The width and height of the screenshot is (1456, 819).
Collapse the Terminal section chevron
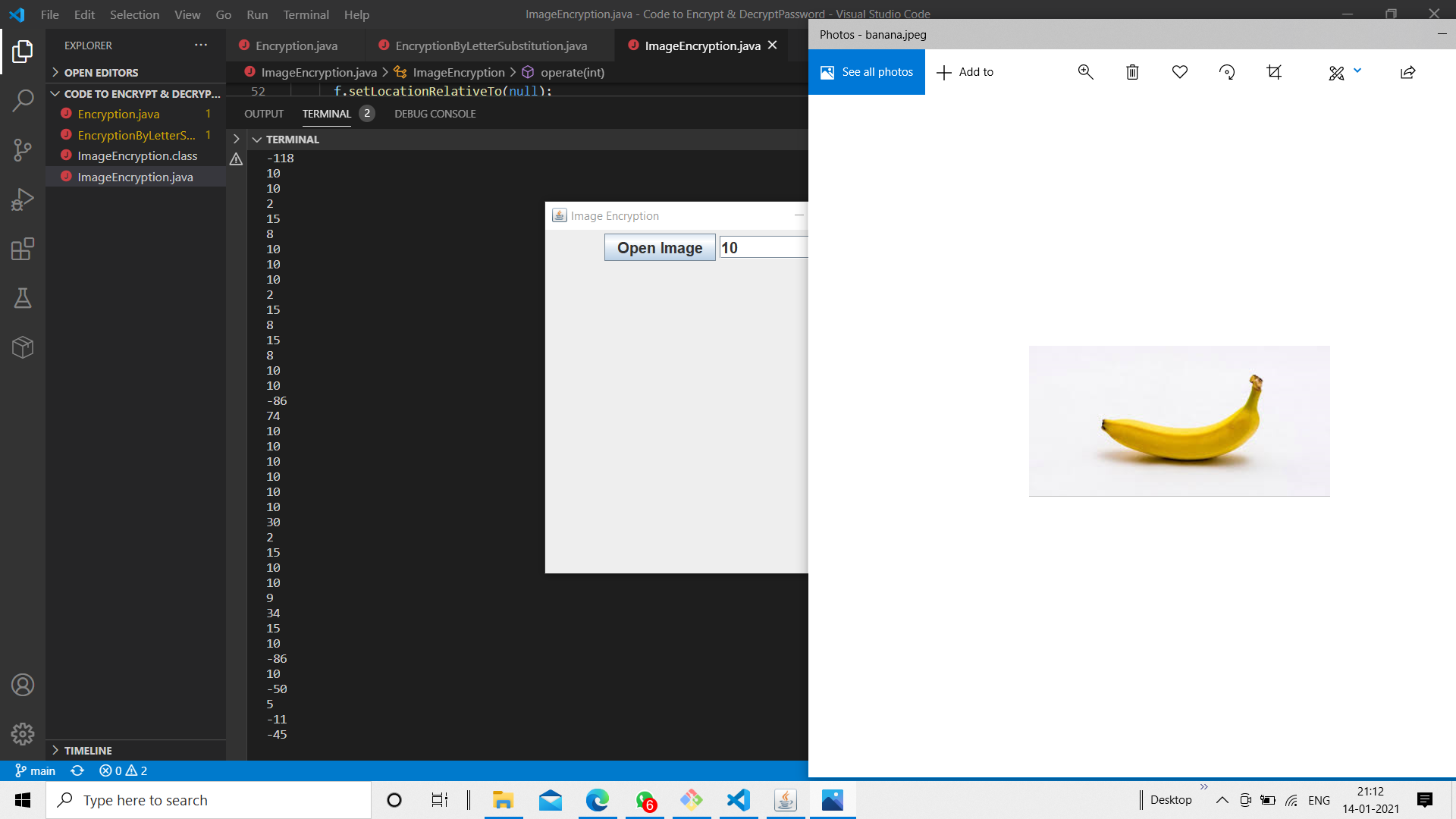click(x=257, y=140)
